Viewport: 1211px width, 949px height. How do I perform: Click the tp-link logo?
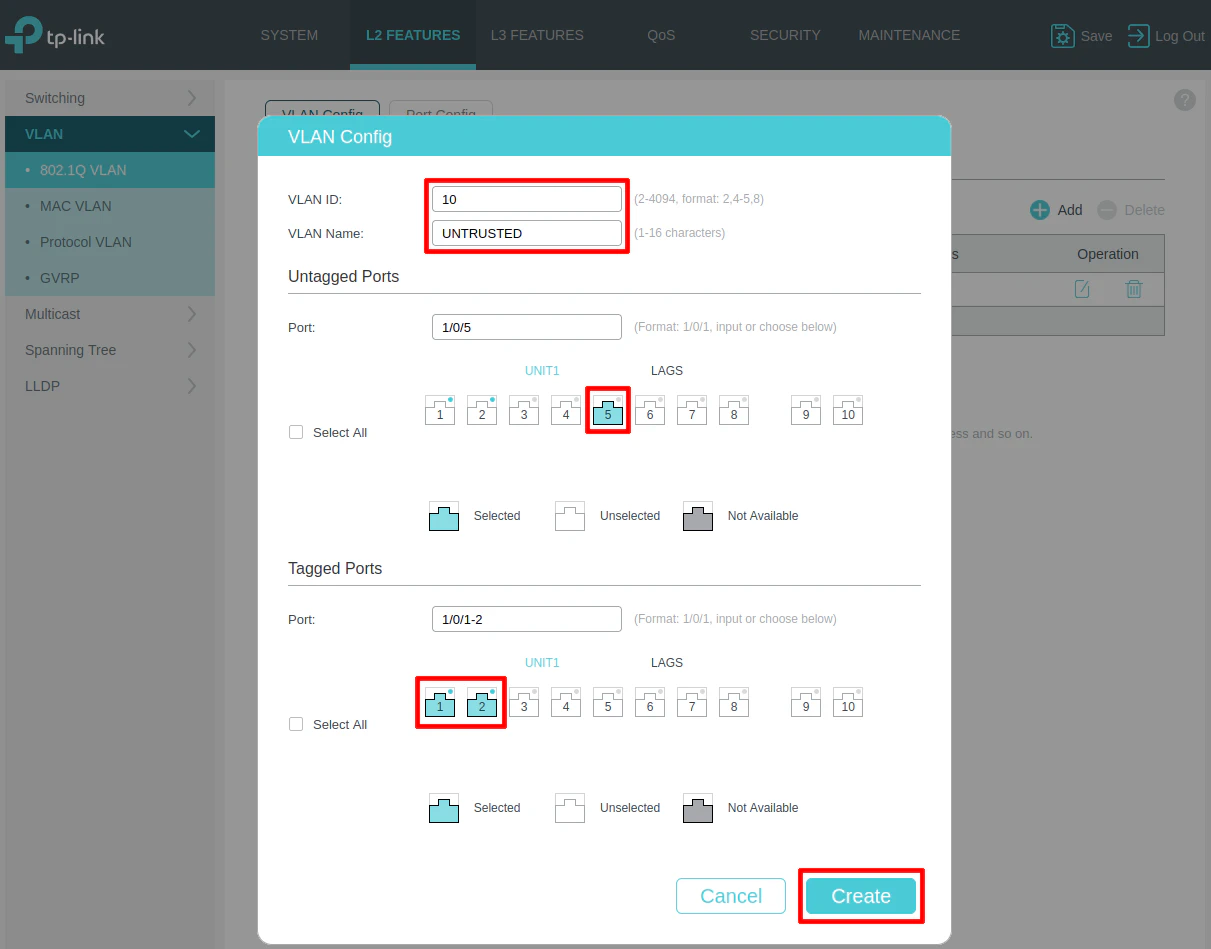[55, 36]
